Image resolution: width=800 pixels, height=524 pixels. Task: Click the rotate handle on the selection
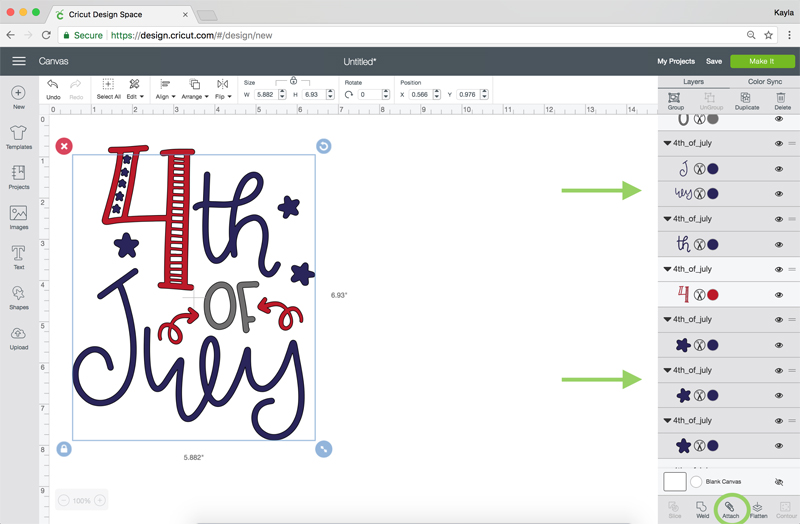(323, 146)
